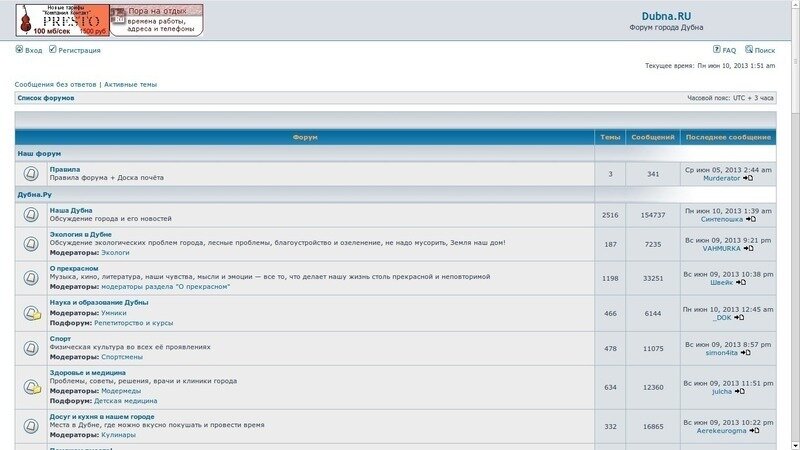Open the Дубна.Ру category header
Screen dimensions: 800x450
[x=35, y=194]
